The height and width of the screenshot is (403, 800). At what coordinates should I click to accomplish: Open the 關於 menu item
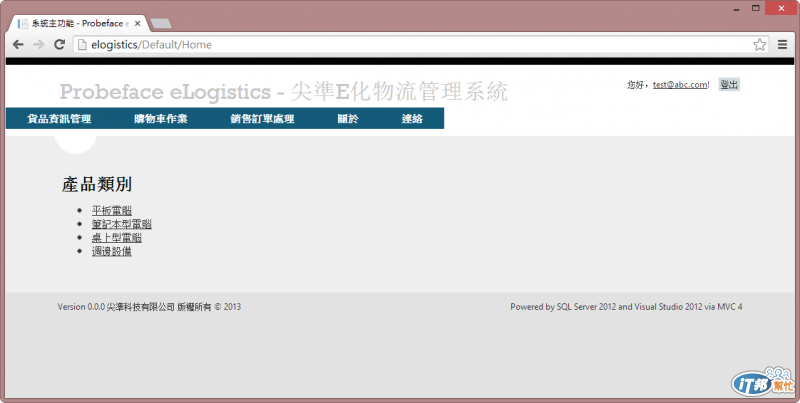(x=348, y=119)
